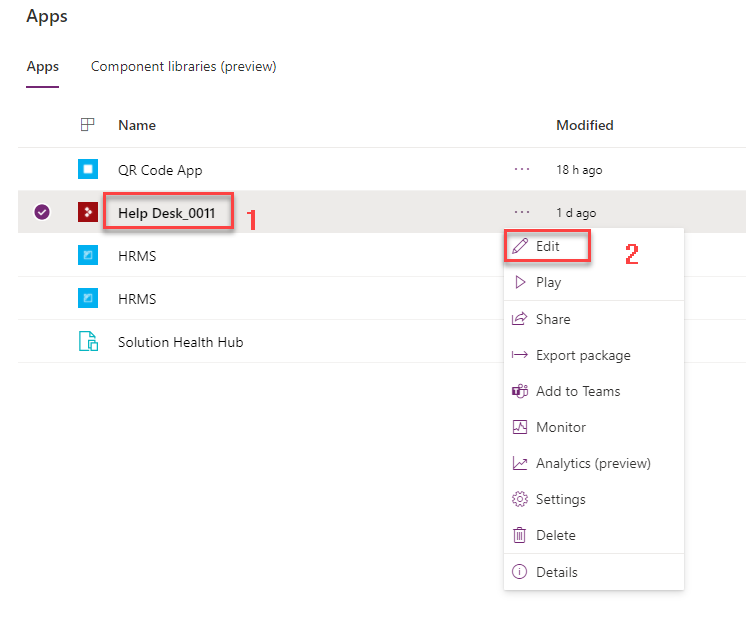Click the Play triangle icon
This screenshot has height=633, width=746.
tap(520, 283)
